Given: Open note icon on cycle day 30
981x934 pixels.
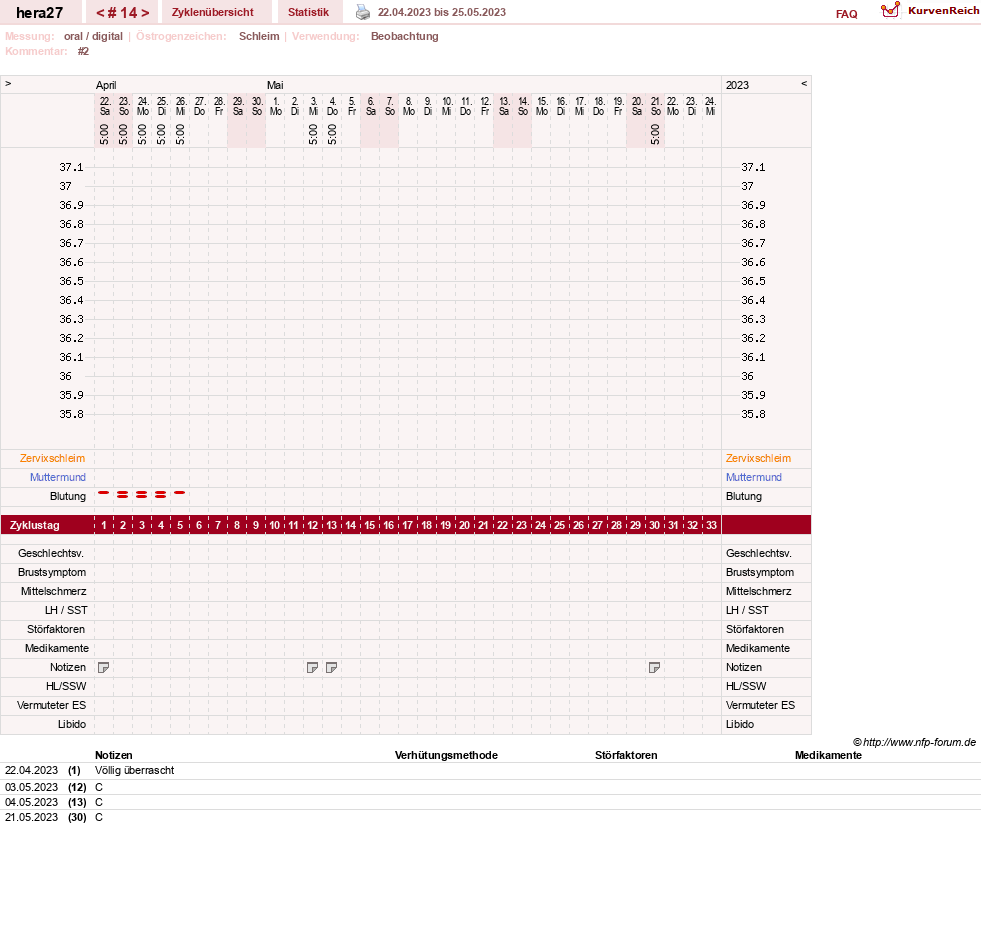Looking at the screenshot, I should coord(654,668).
